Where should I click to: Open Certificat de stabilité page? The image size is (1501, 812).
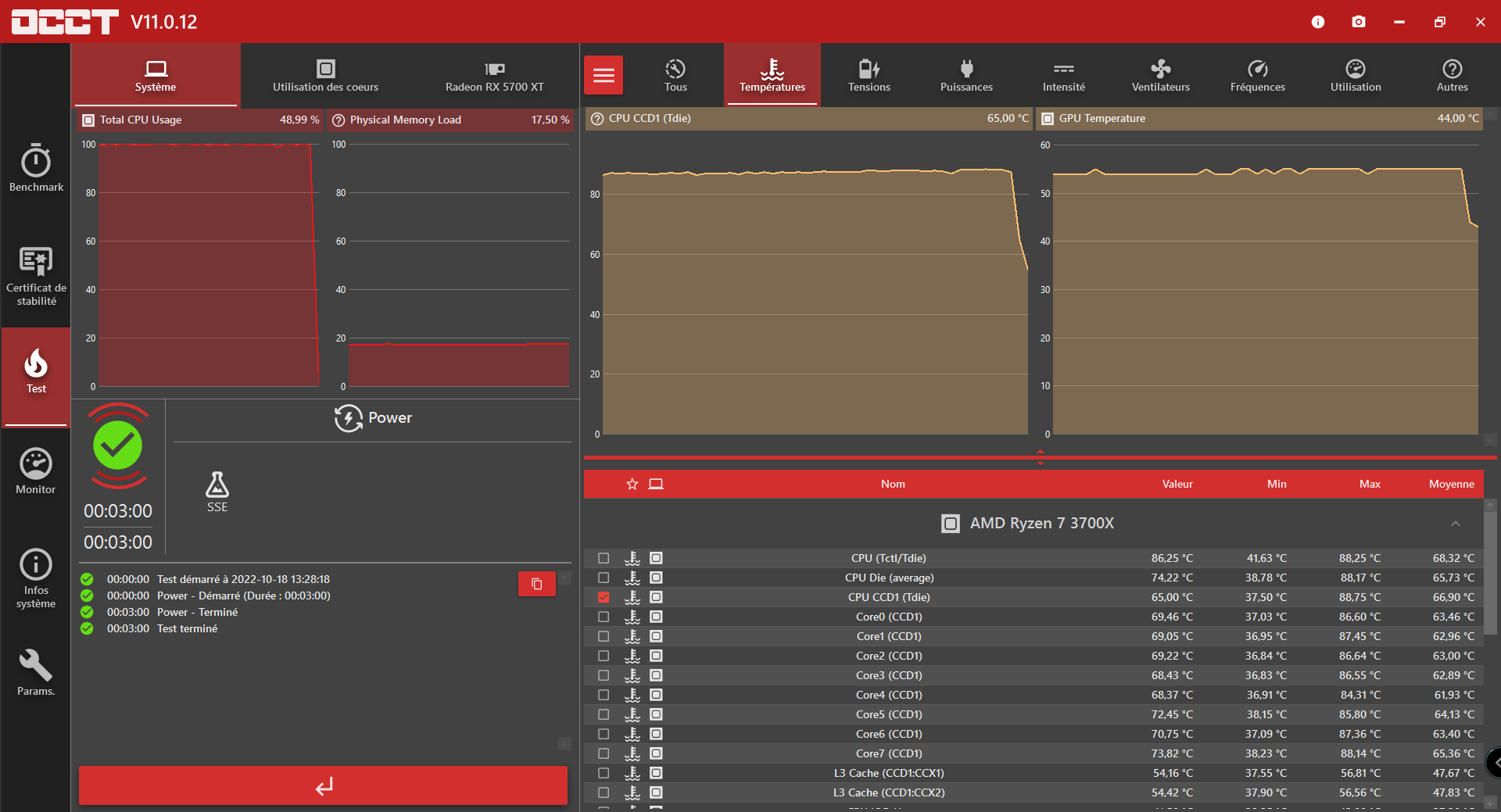36,276
